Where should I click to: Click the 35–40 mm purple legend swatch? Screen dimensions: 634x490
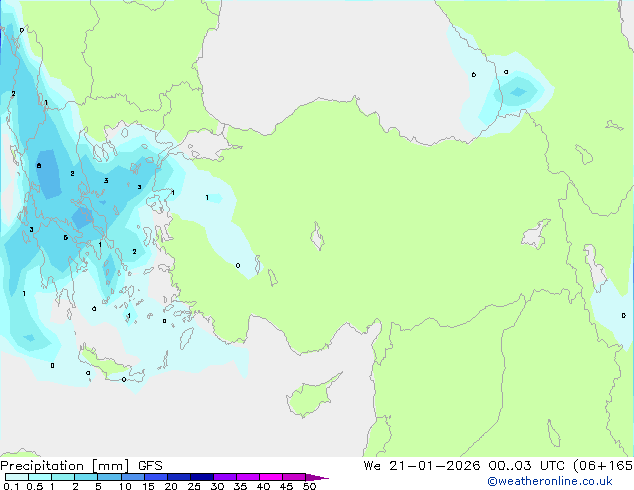(247, 477)
